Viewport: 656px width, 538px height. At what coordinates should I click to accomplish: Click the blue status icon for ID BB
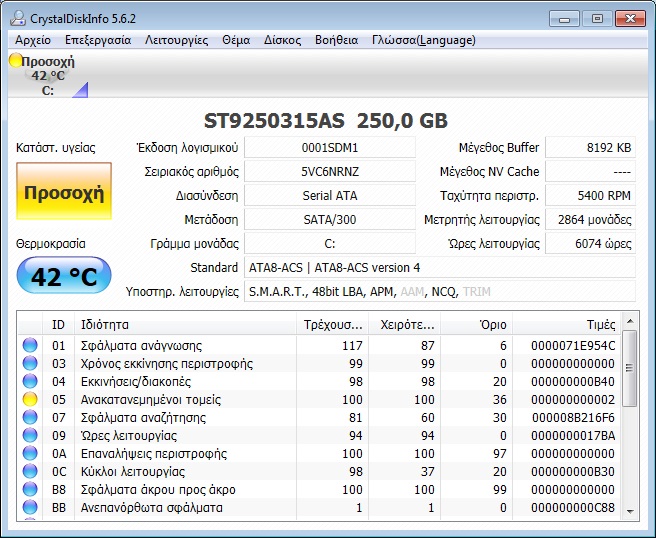click(30, 507)
